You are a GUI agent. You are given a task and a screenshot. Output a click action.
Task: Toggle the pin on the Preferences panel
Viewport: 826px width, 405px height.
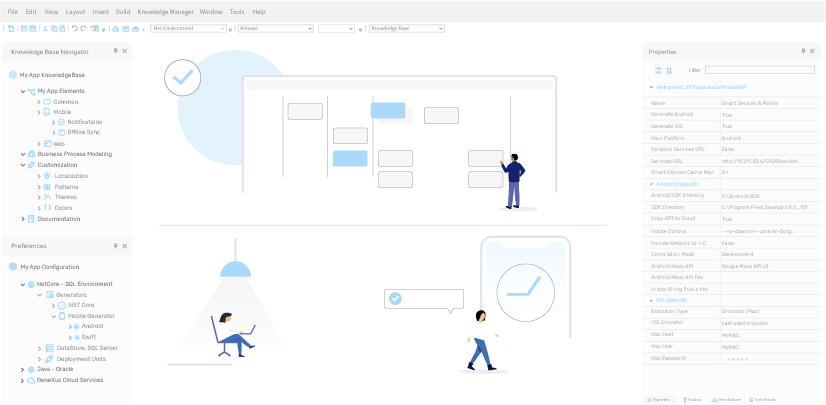click(115, 246)
